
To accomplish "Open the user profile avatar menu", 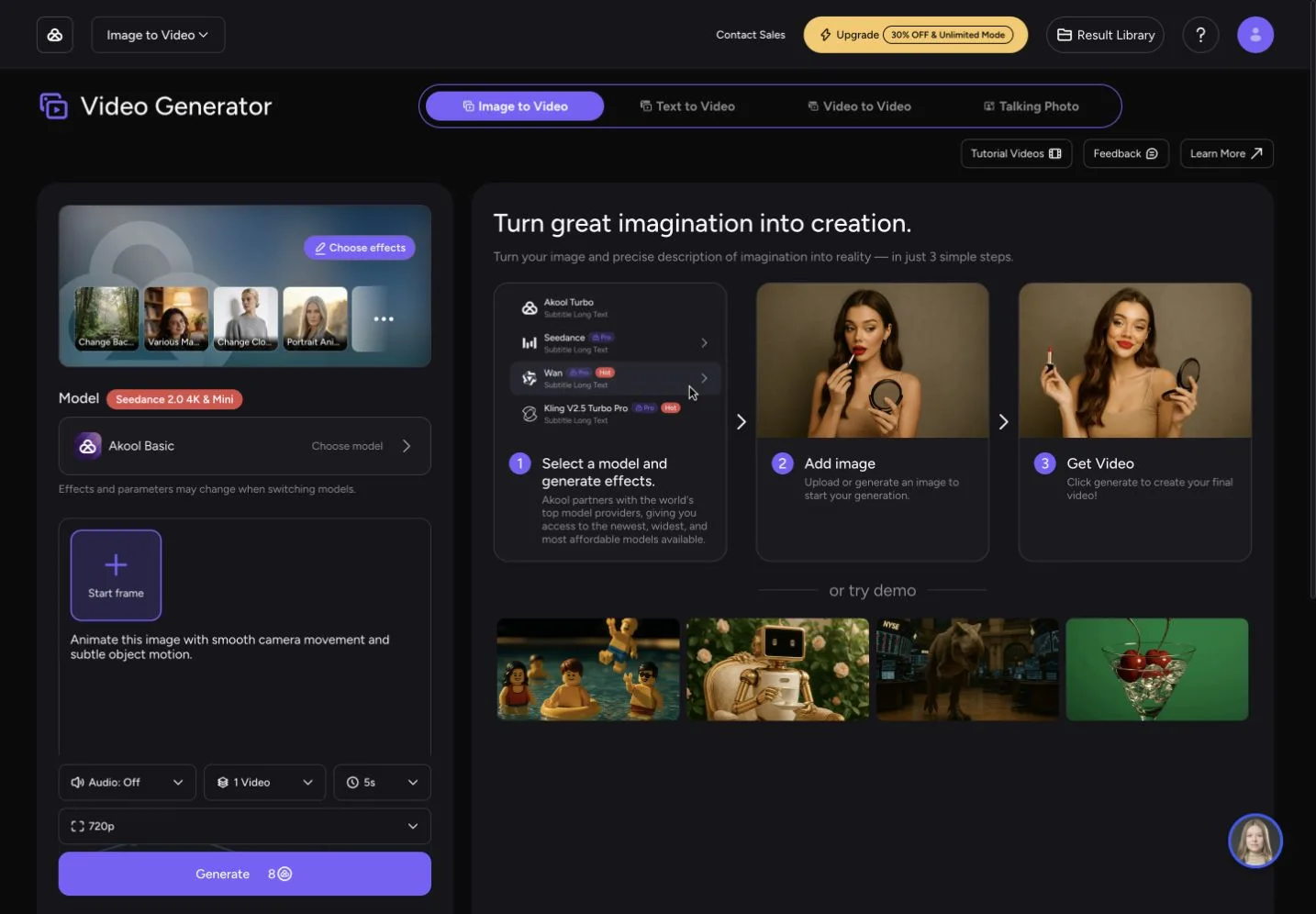I will pos(1255,35).
